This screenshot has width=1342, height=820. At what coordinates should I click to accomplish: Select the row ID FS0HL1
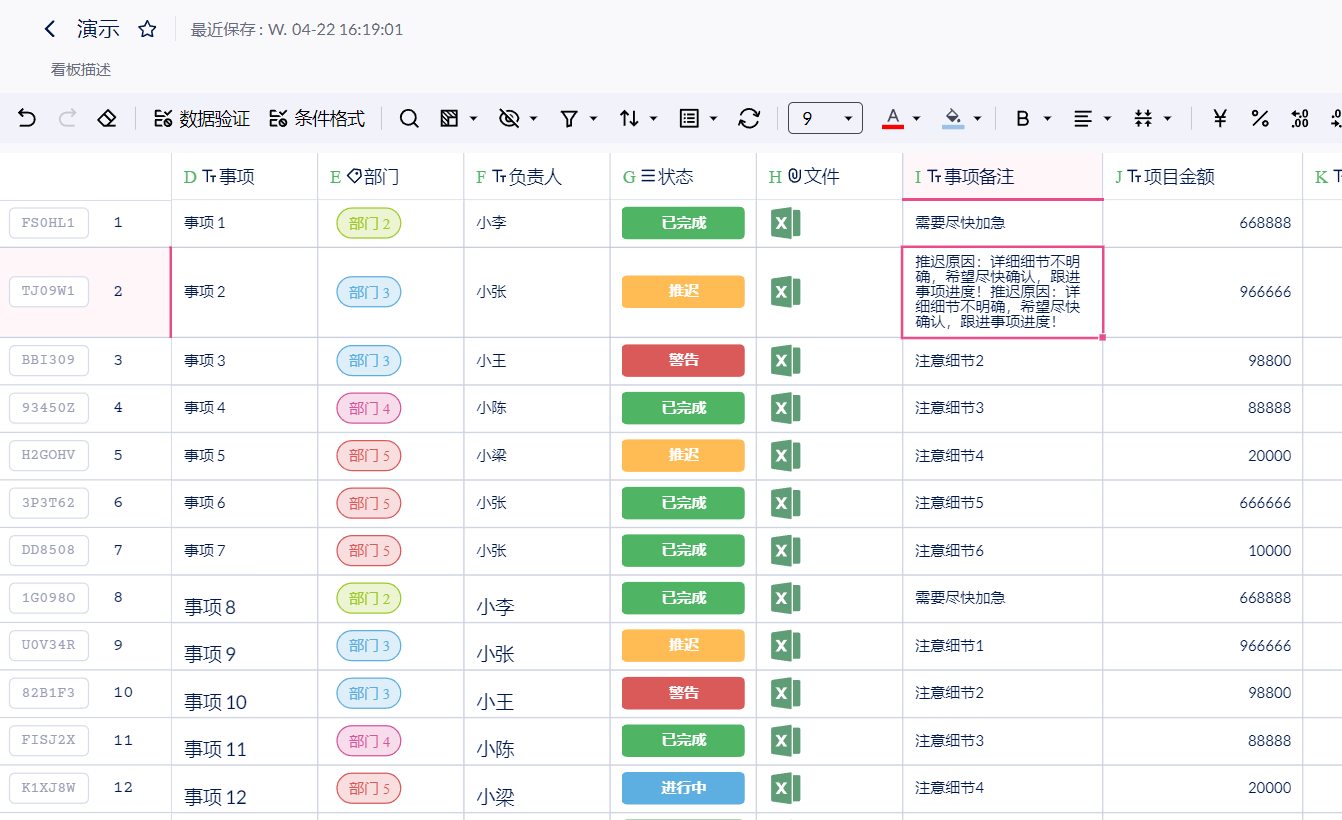[49, 223]
